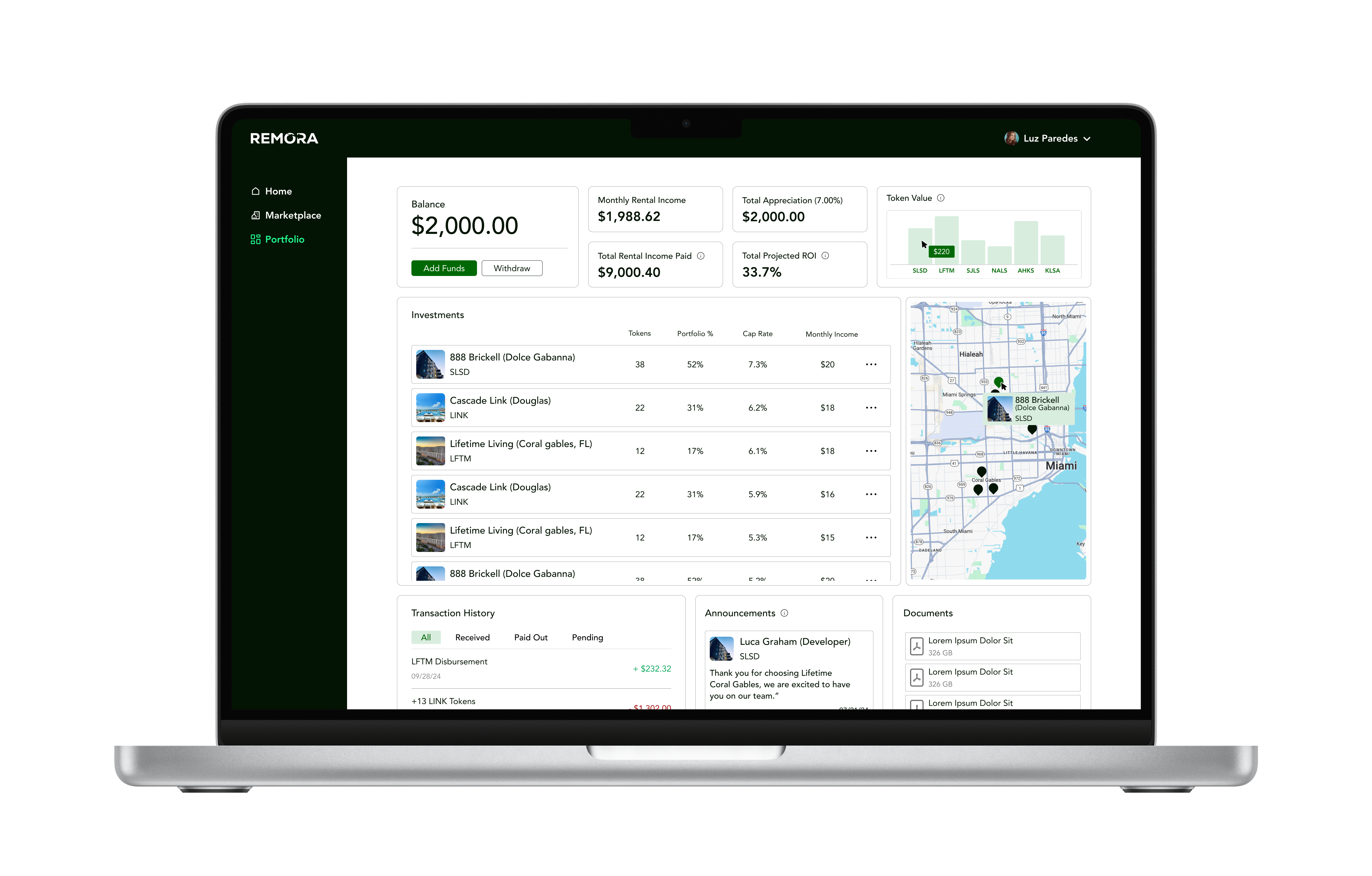
Task: Click the Announcements info icon
Action: [784, 613]
